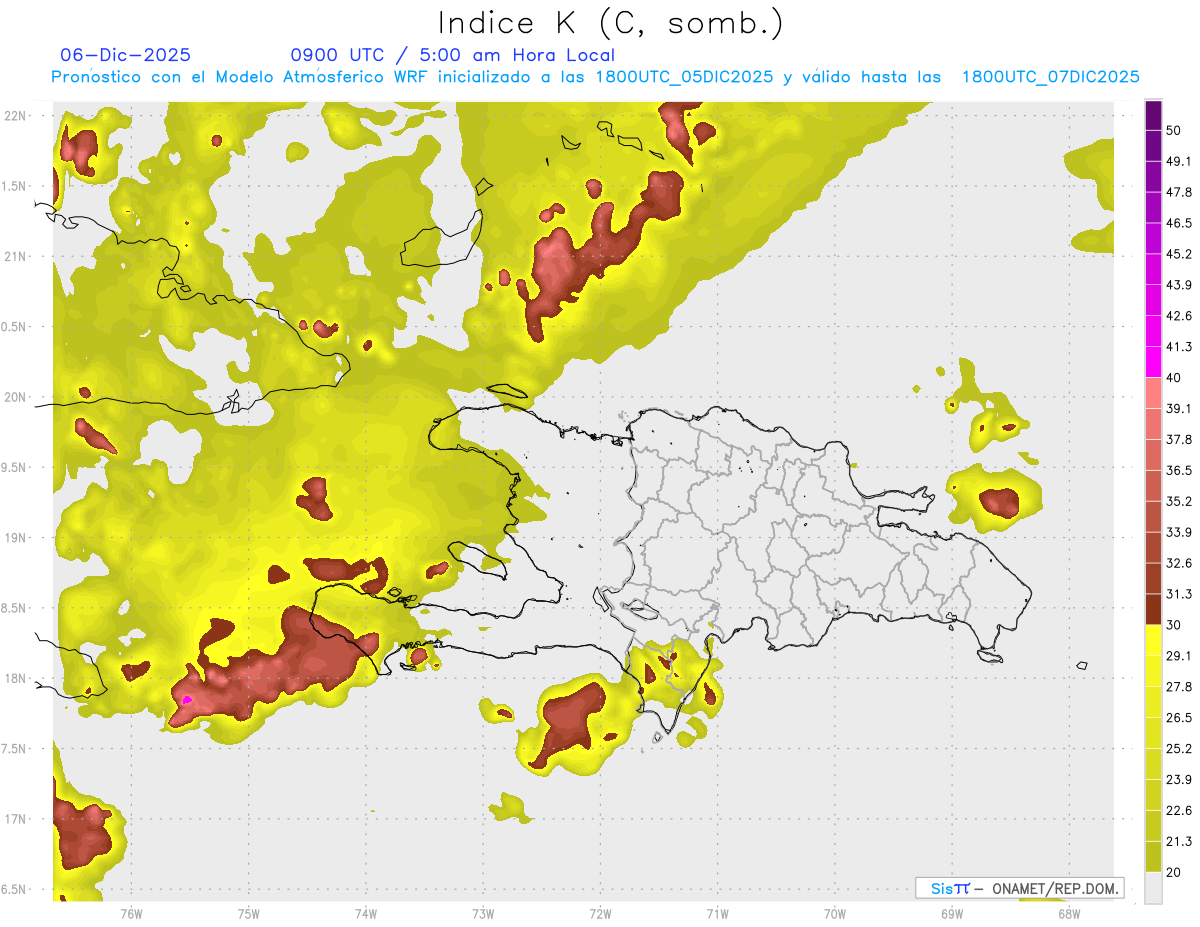The height and width of the screenshot is (927, 1200).
Task: Click the "0.5N" latitude label
Action: pos(13,327)
